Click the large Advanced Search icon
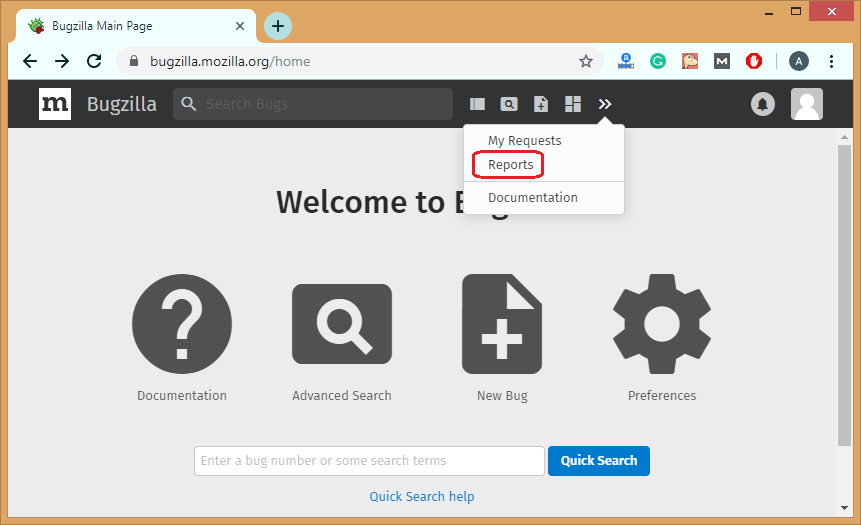This screenshot has width=861, height=525. pos(342,324)
